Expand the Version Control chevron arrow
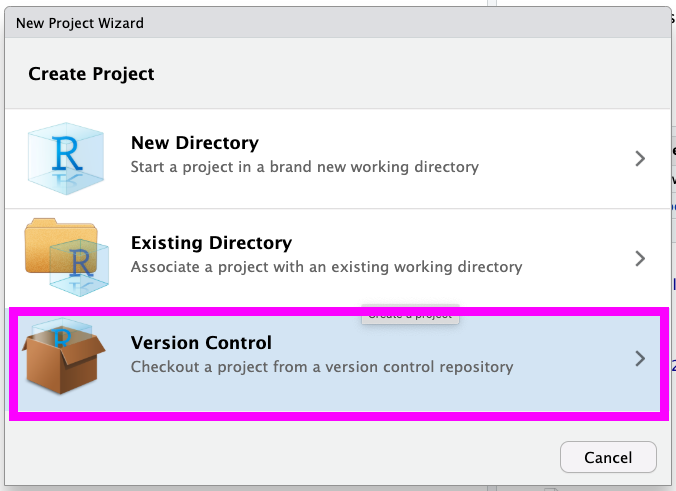The height and width of the screenshot is (491, 676). tap(641, 358)
